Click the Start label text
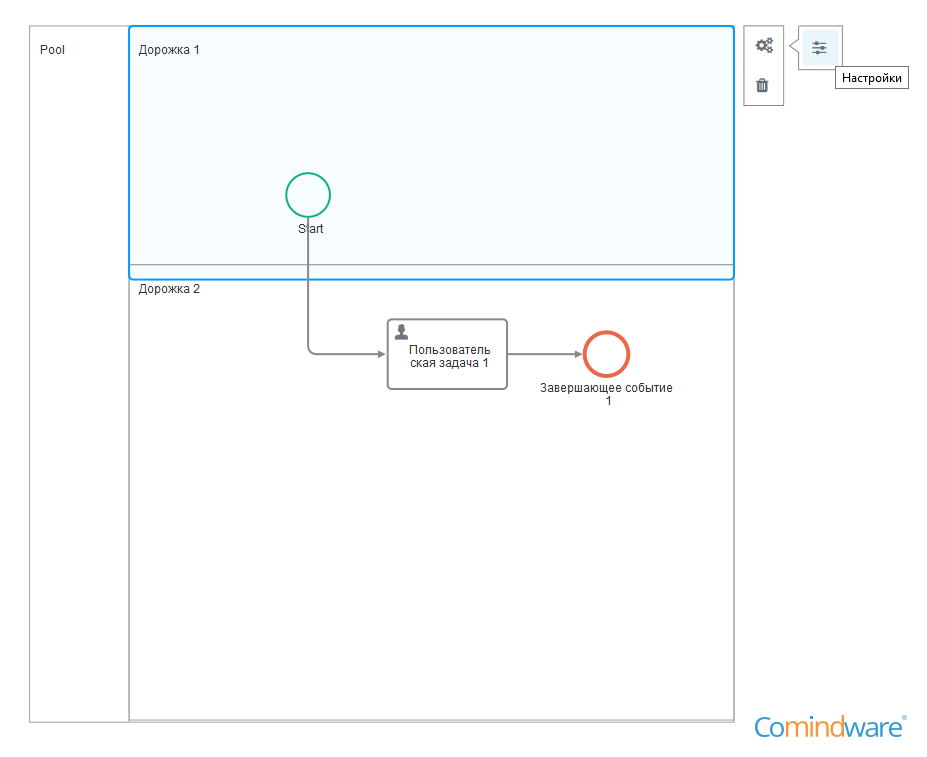927x757 pixels. [309, 229]
